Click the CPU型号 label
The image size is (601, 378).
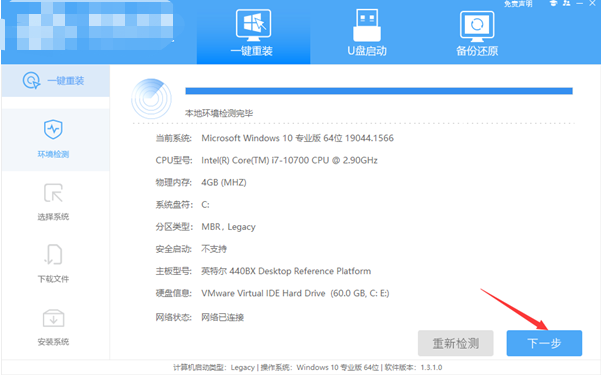point(173,160)
